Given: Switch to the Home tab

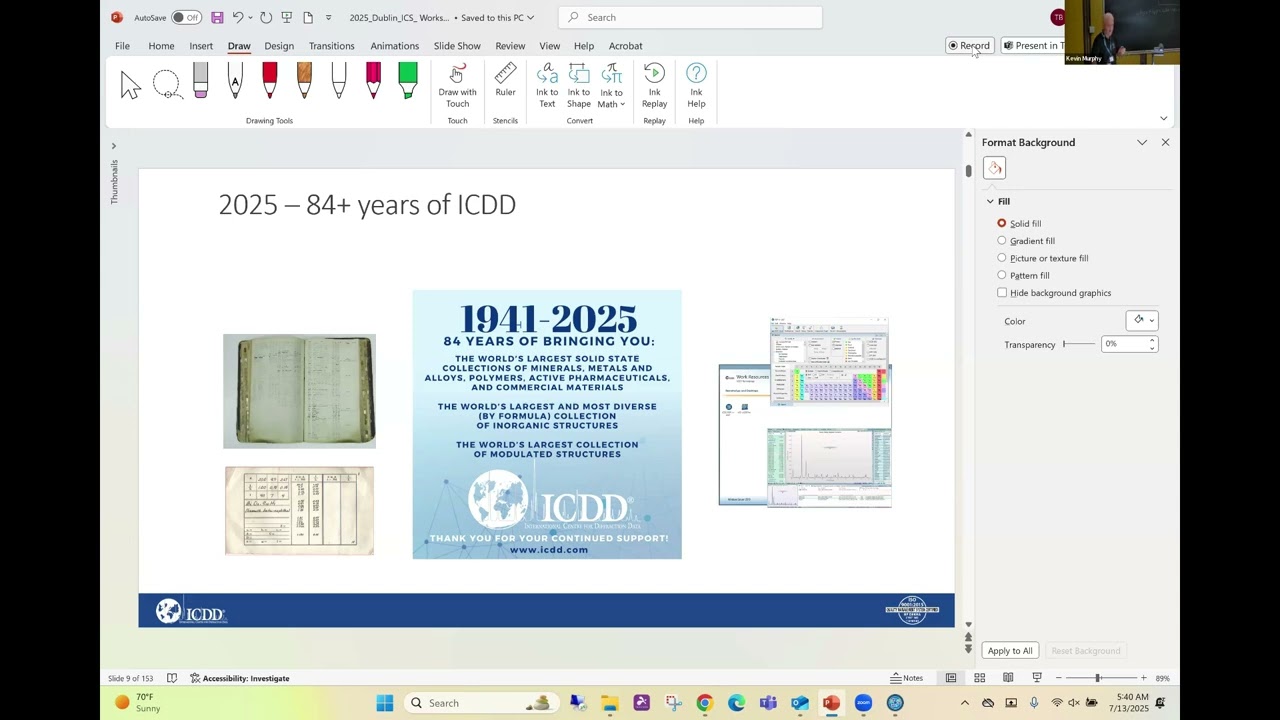Looking at the screenshot, I should click(161, 46).
